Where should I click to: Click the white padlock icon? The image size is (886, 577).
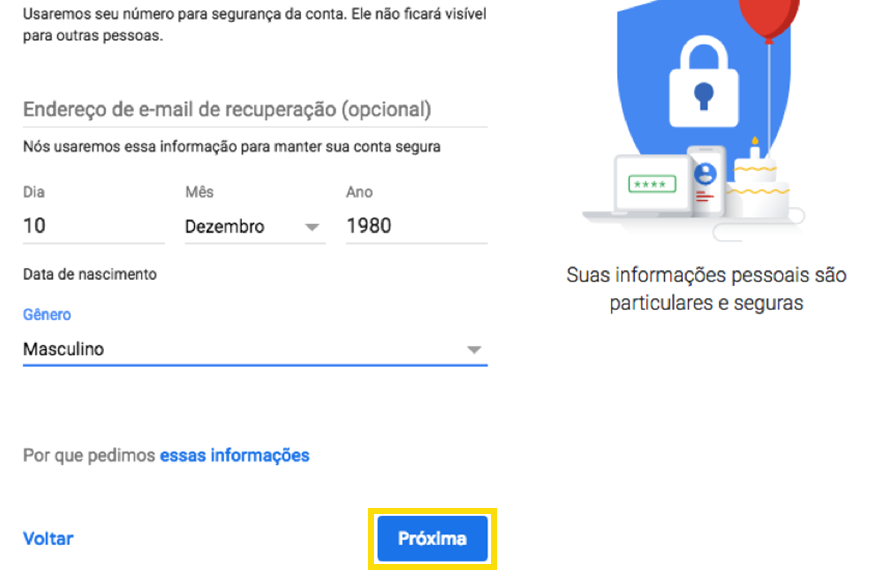tap(703, 82)
